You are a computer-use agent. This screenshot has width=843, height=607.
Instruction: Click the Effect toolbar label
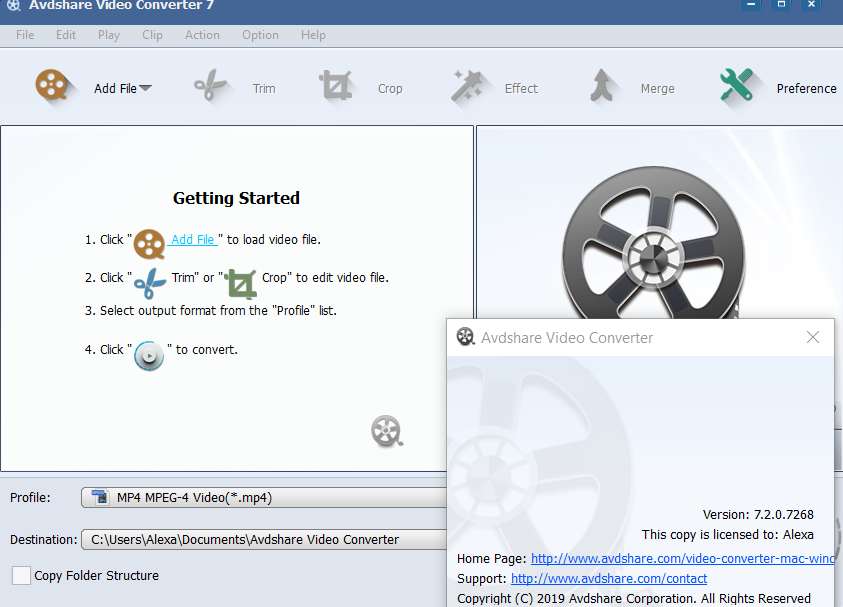coord(521,89)
